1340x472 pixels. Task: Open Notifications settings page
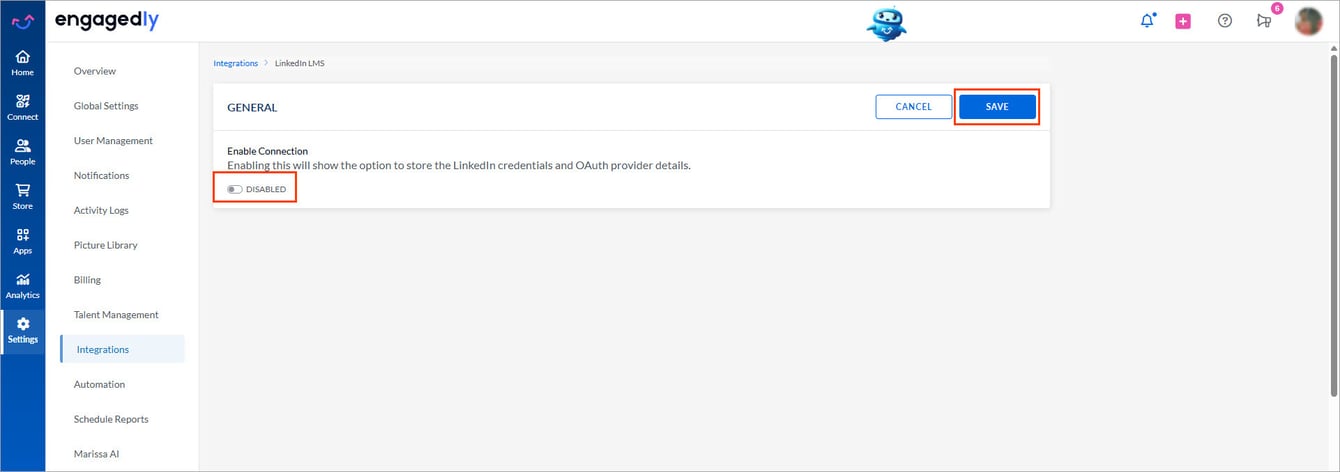click(x=101, y=176)
